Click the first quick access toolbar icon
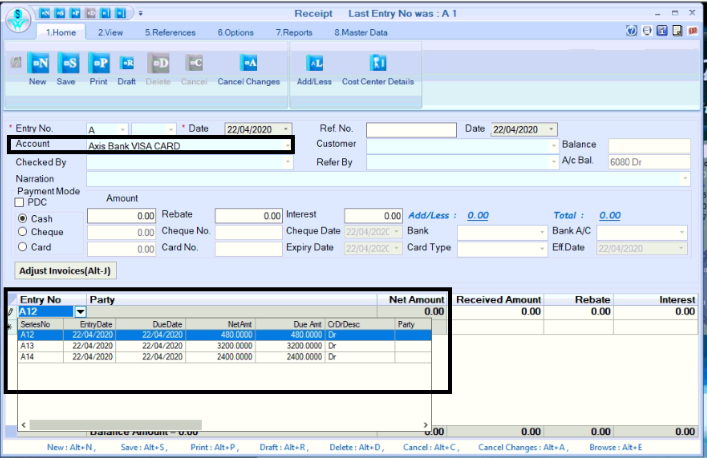Screen dimensions: 707x458 44,13
